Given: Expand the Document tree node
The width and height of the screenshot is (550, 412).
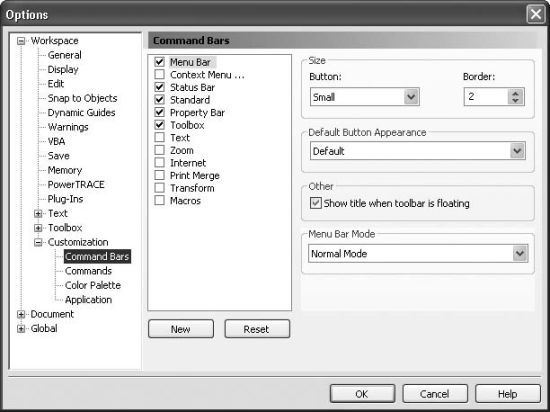Looking at the screenshot, I should click(x=21, y=314).
